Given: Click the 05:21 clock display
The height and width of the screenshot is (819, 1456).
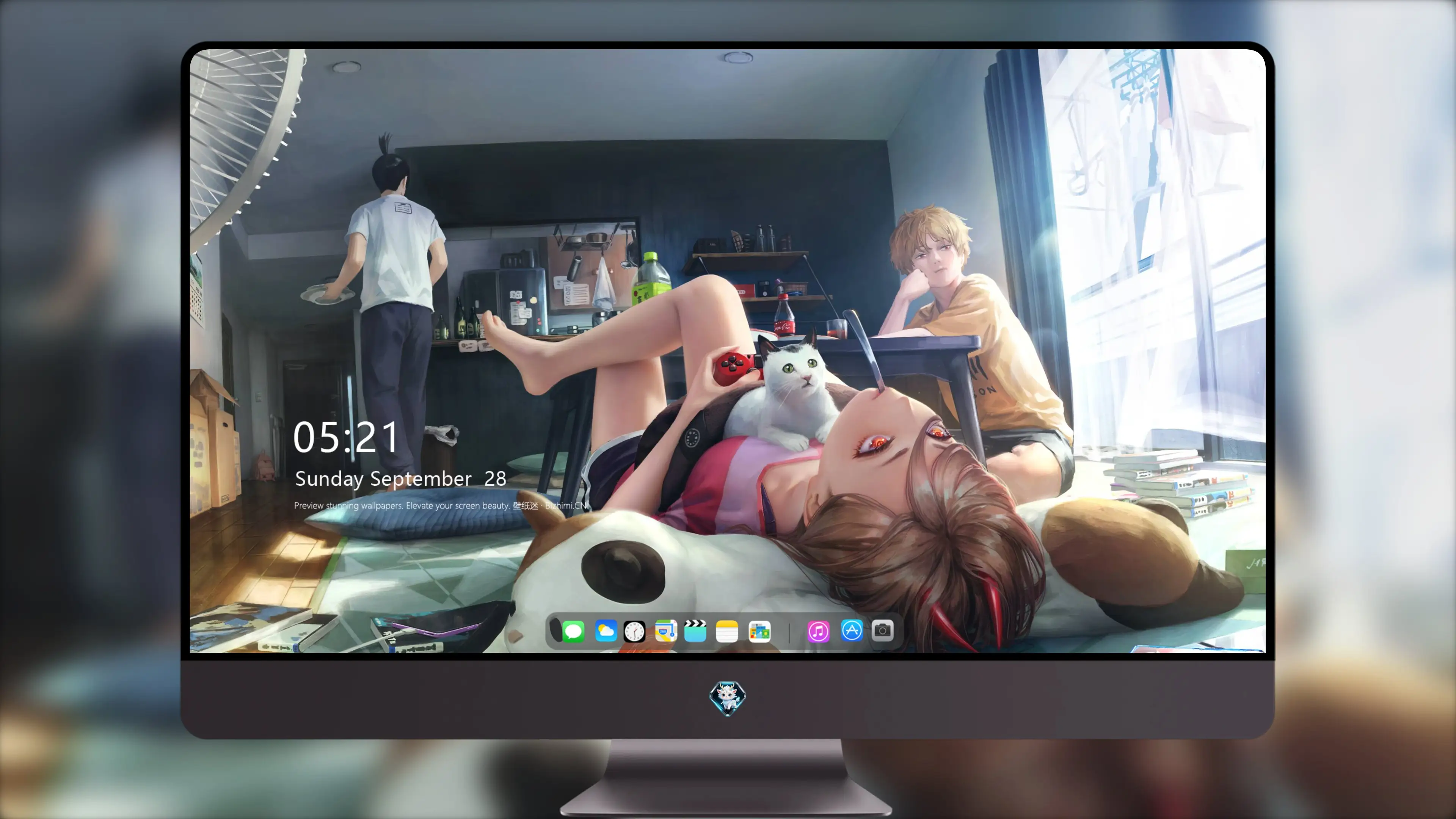Looking at the screenshot, I should click(346, 438).
